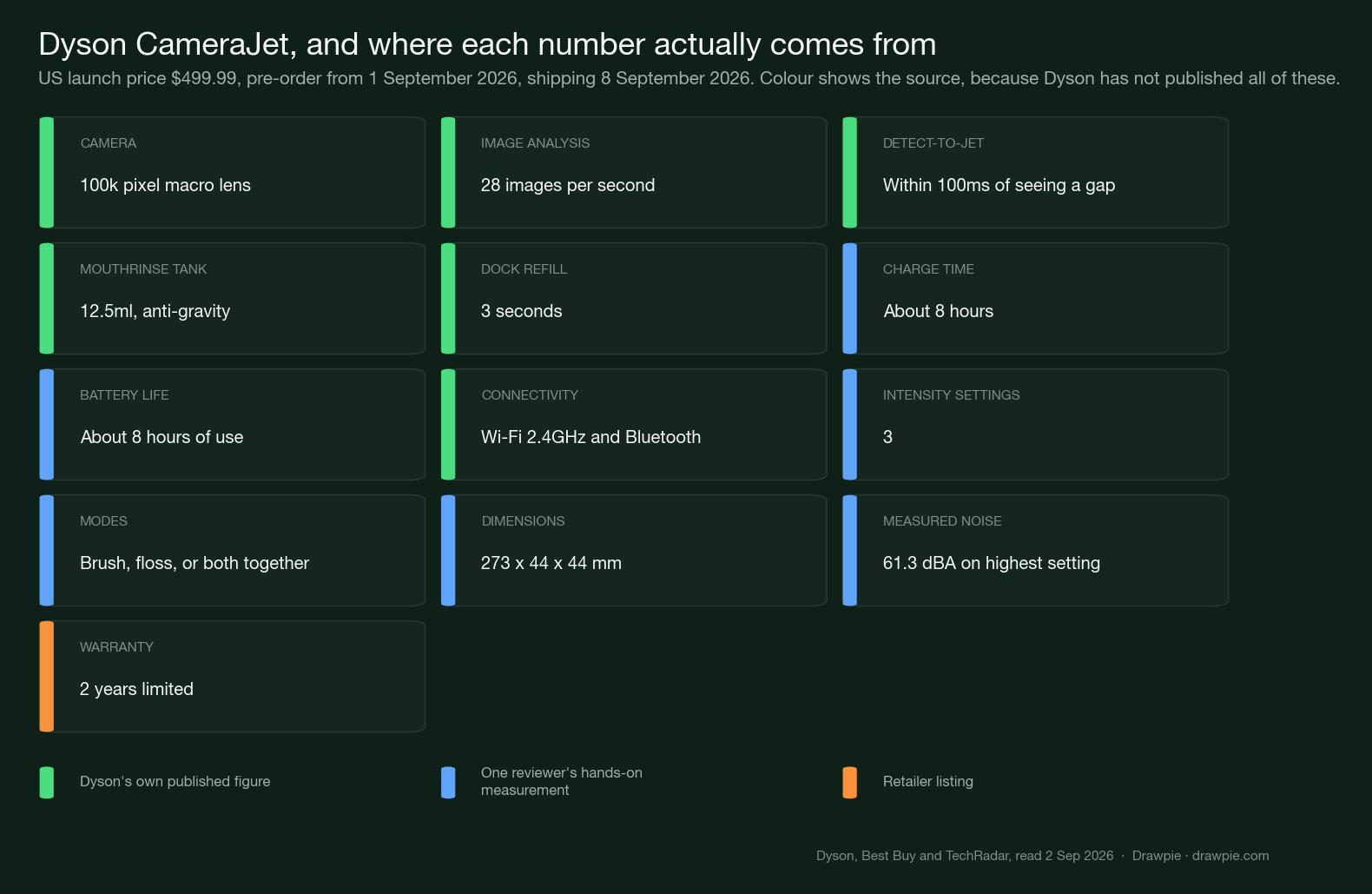This screenshot has width=1372, height=894.
Task: Click the blue source bar on the Battery Life card
Action: pyautogui.click(x=47, y=425)
